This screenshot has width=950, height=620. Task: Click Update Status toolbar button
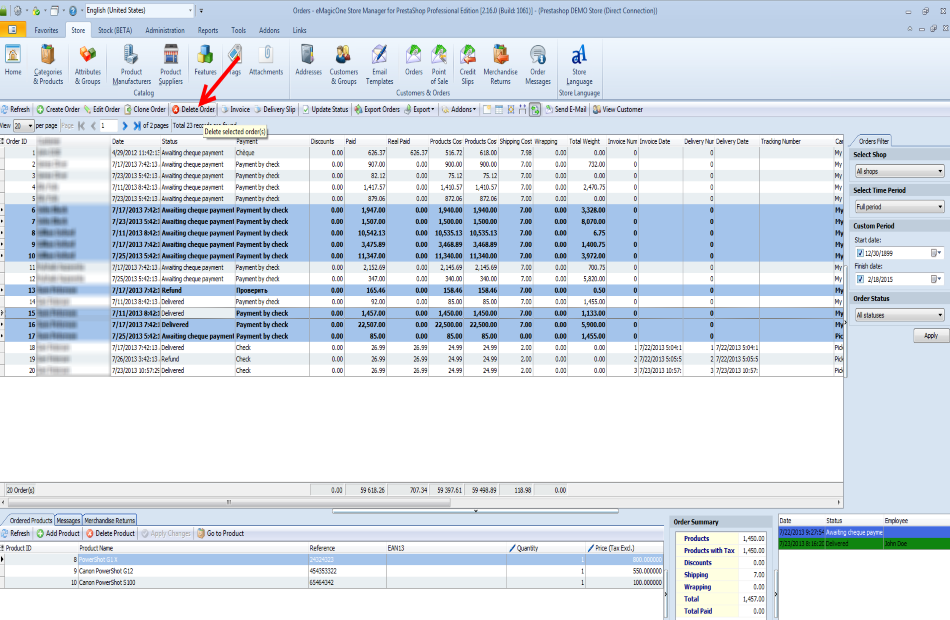coord(325,110)
